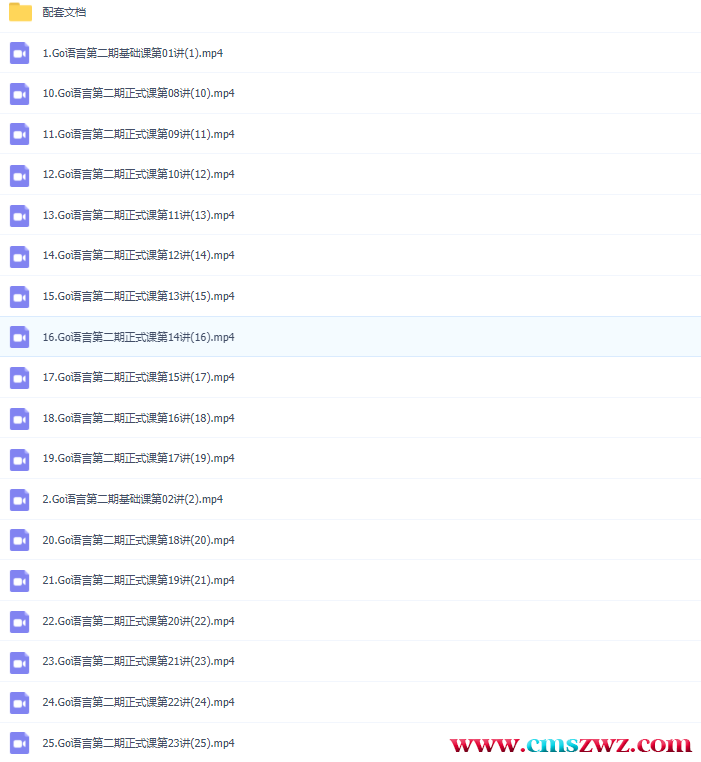The image size is (701, 762).
Task: Select file 22.Go语言第二期正式课第20讲(22).mp4
Action: (138, 621)
